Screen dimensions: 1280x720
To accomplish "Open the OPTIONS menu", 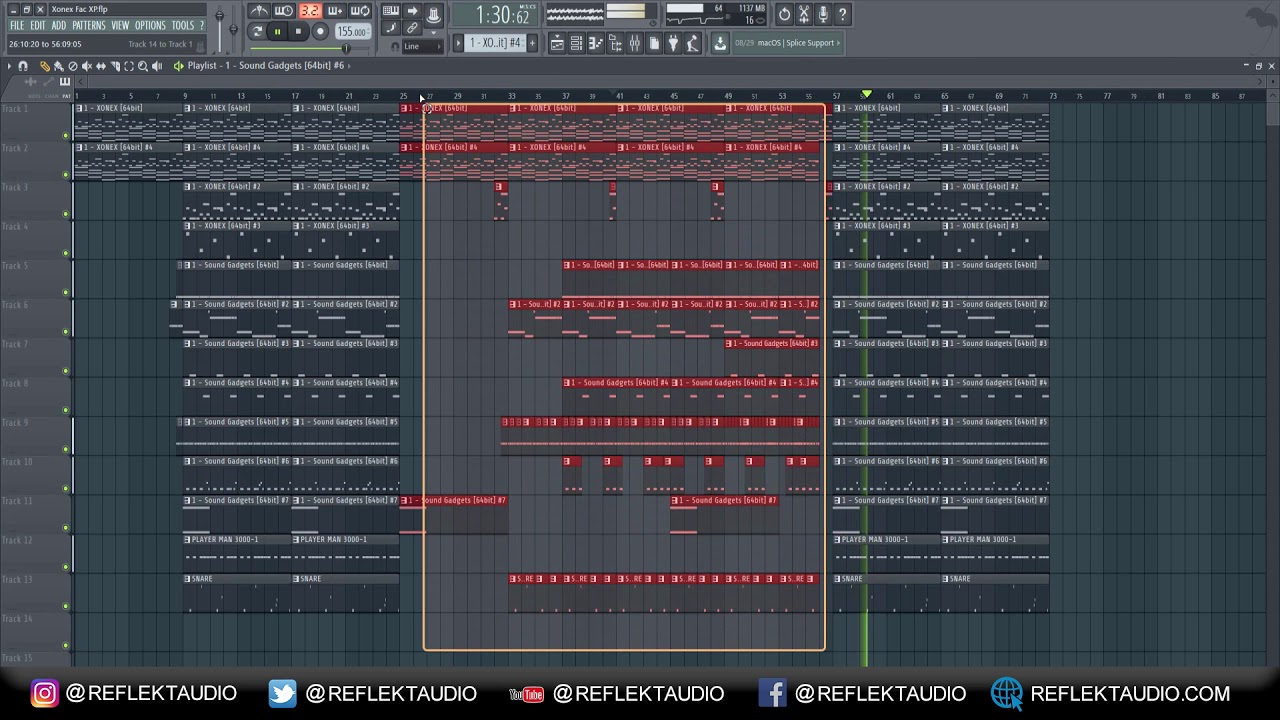I will coord(150,26).
